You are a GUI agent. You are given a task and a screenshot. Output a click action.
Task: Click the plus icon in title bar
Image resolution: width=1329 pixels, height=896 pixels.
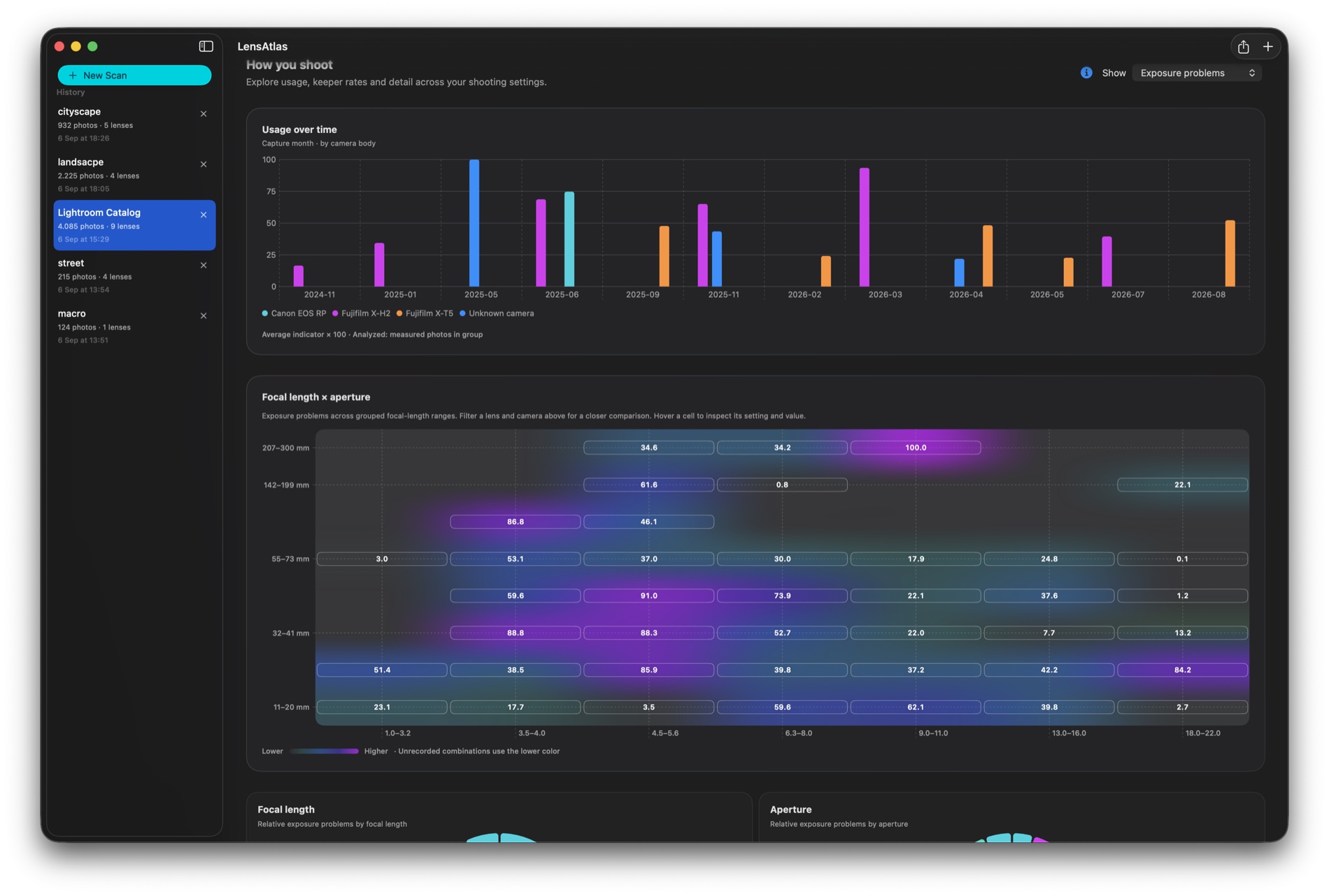pos(1267,47)
